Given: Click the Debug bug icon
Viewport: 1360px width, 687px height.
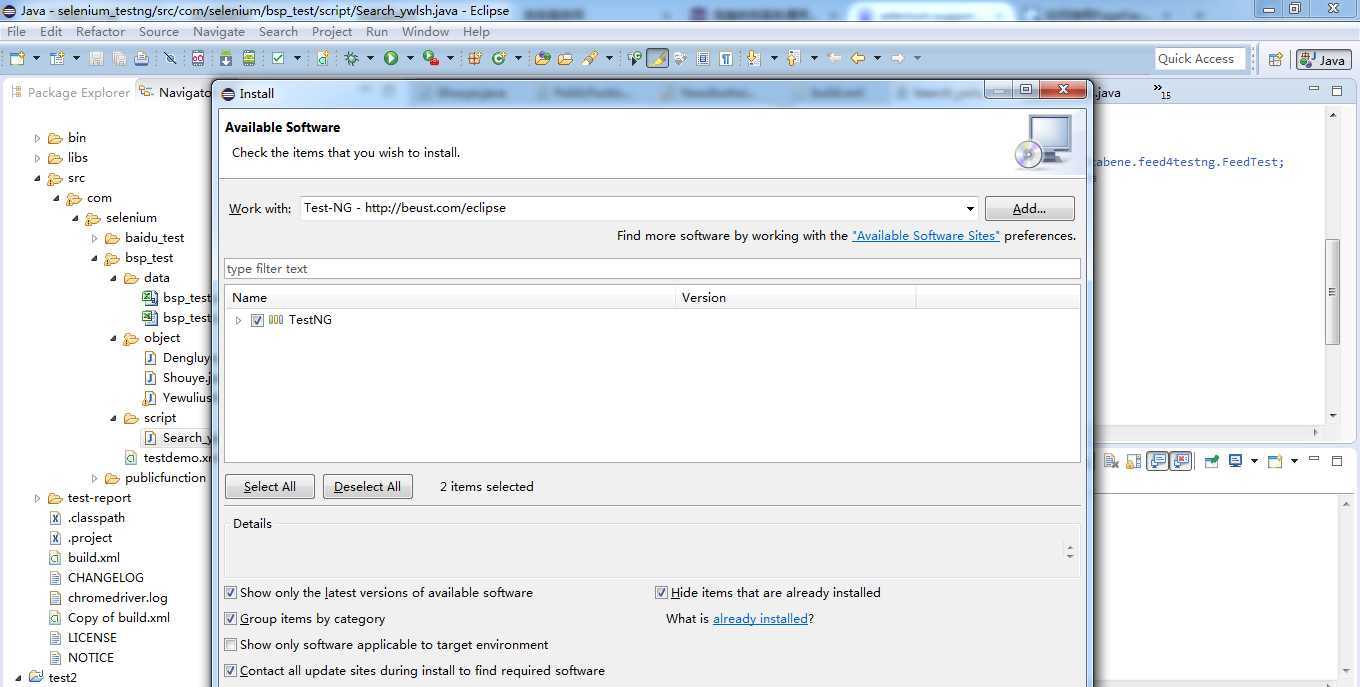Looking at the screenshot, I should (x=351, y=58).
